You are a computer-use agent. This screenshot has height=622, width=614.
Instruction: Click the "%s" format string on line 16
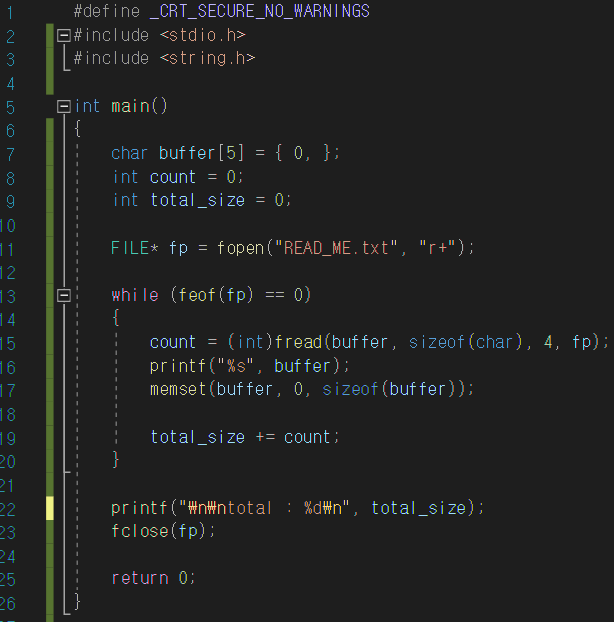click(236, 366)
